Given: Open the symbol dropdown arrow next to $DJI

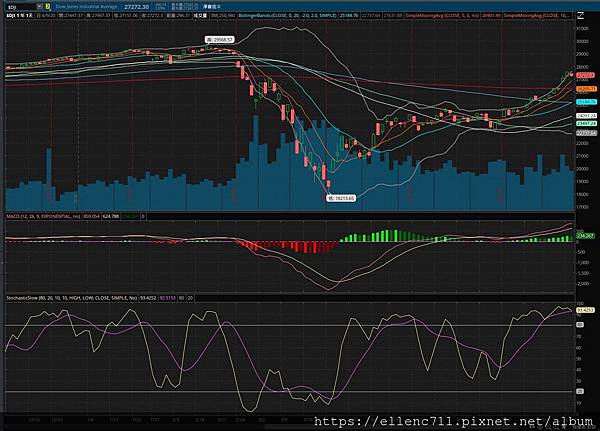Looking at the screenshot, I should (x=40, y=7).
